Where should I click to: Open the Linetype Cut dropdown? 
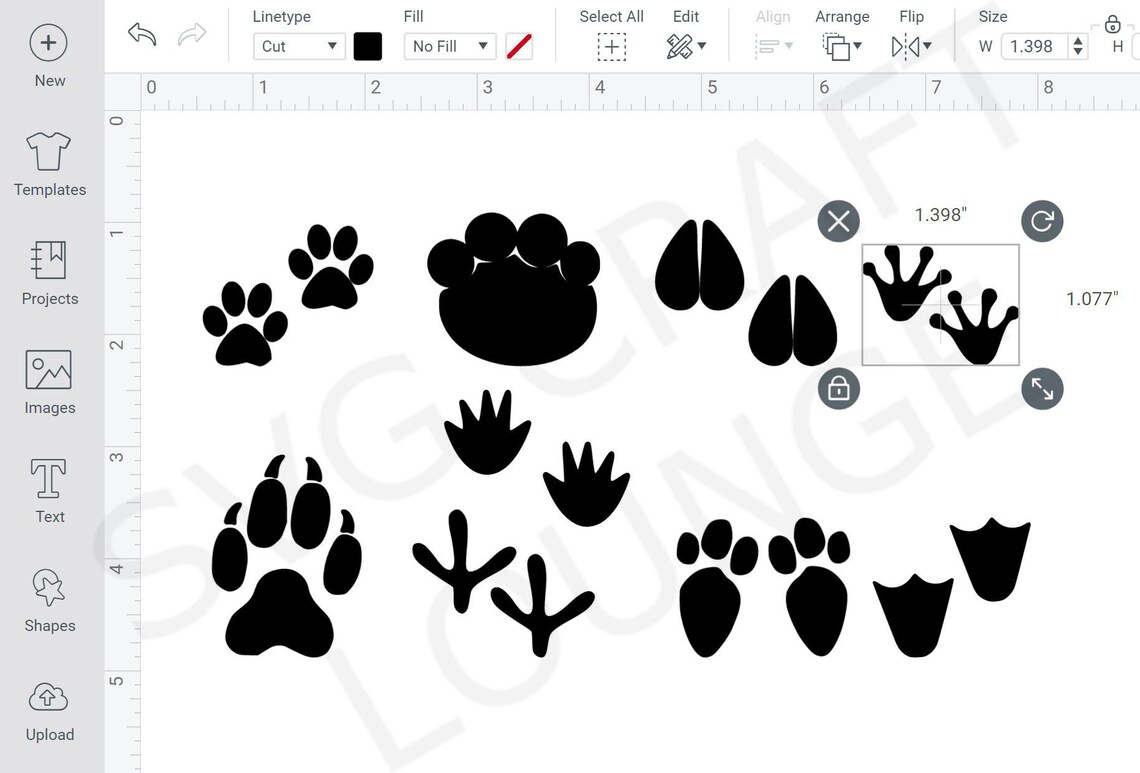pyautogui.click(x=298, y=46)
